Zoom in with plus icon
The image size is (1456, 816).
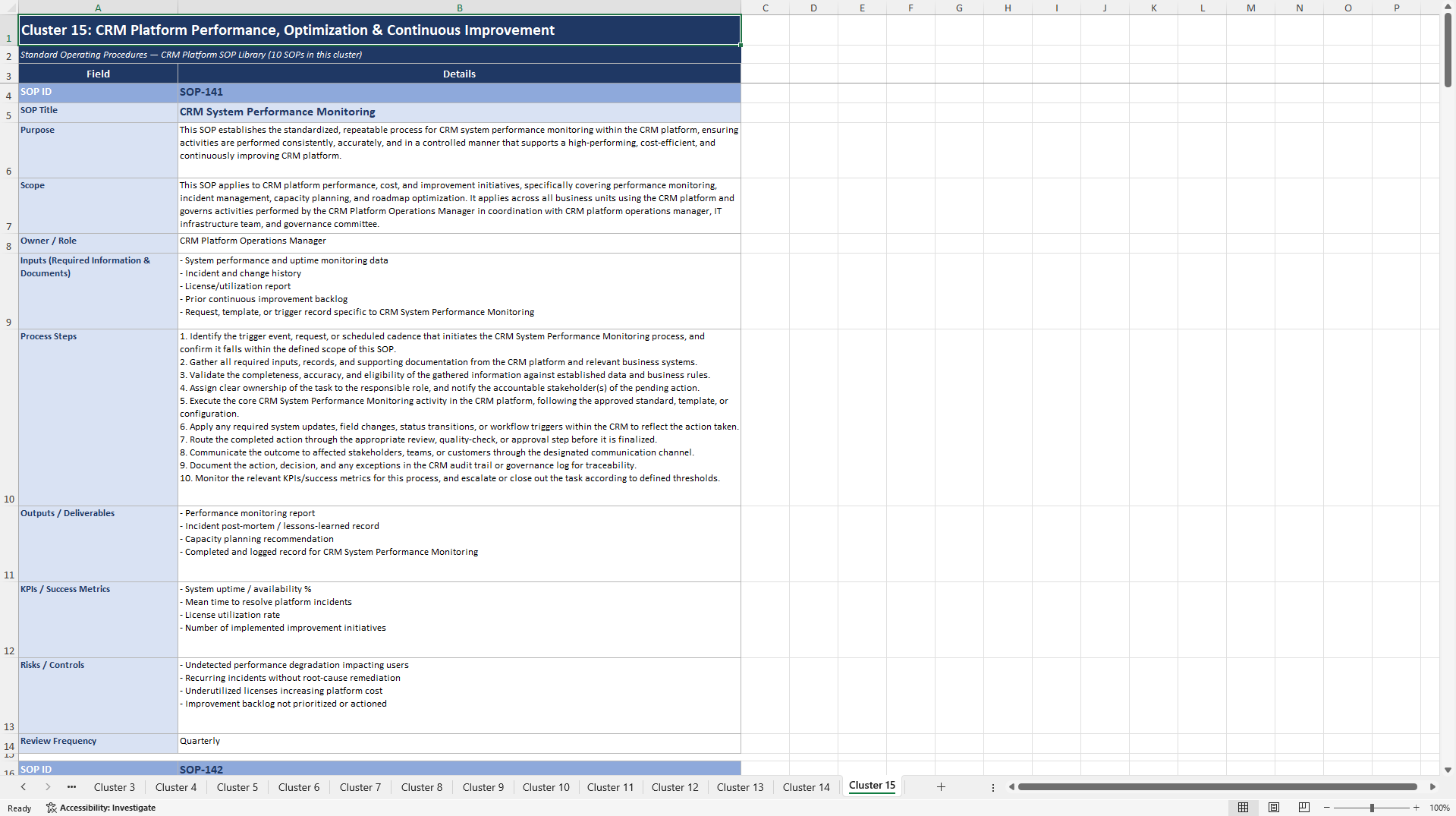(1416, 808)
